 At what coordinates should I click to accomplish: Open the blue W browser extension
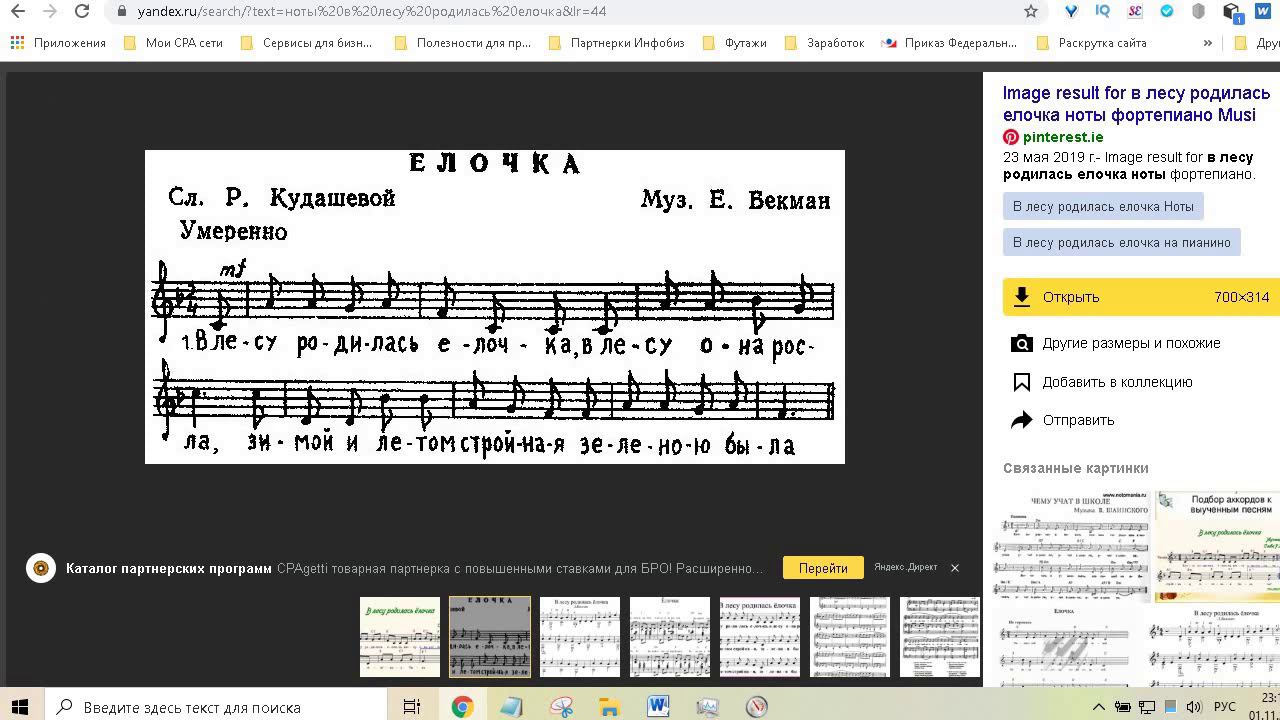click(x=1262, y=11)
